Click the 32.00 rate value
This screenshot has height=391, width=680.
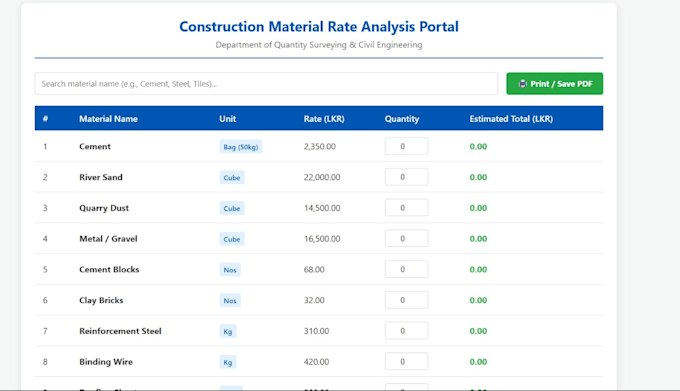point(314,300)
